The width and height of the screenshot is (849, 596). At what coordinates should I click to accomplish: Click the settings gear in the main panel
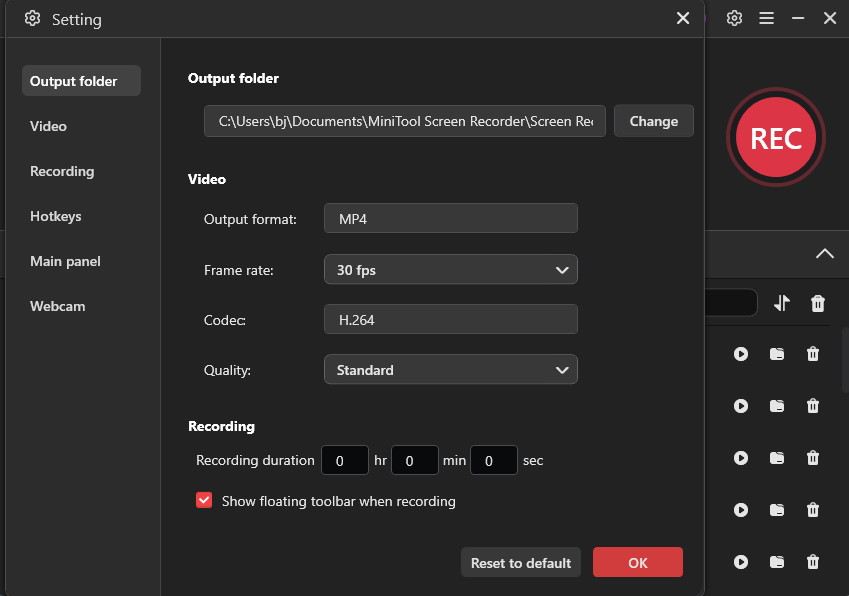734,18
